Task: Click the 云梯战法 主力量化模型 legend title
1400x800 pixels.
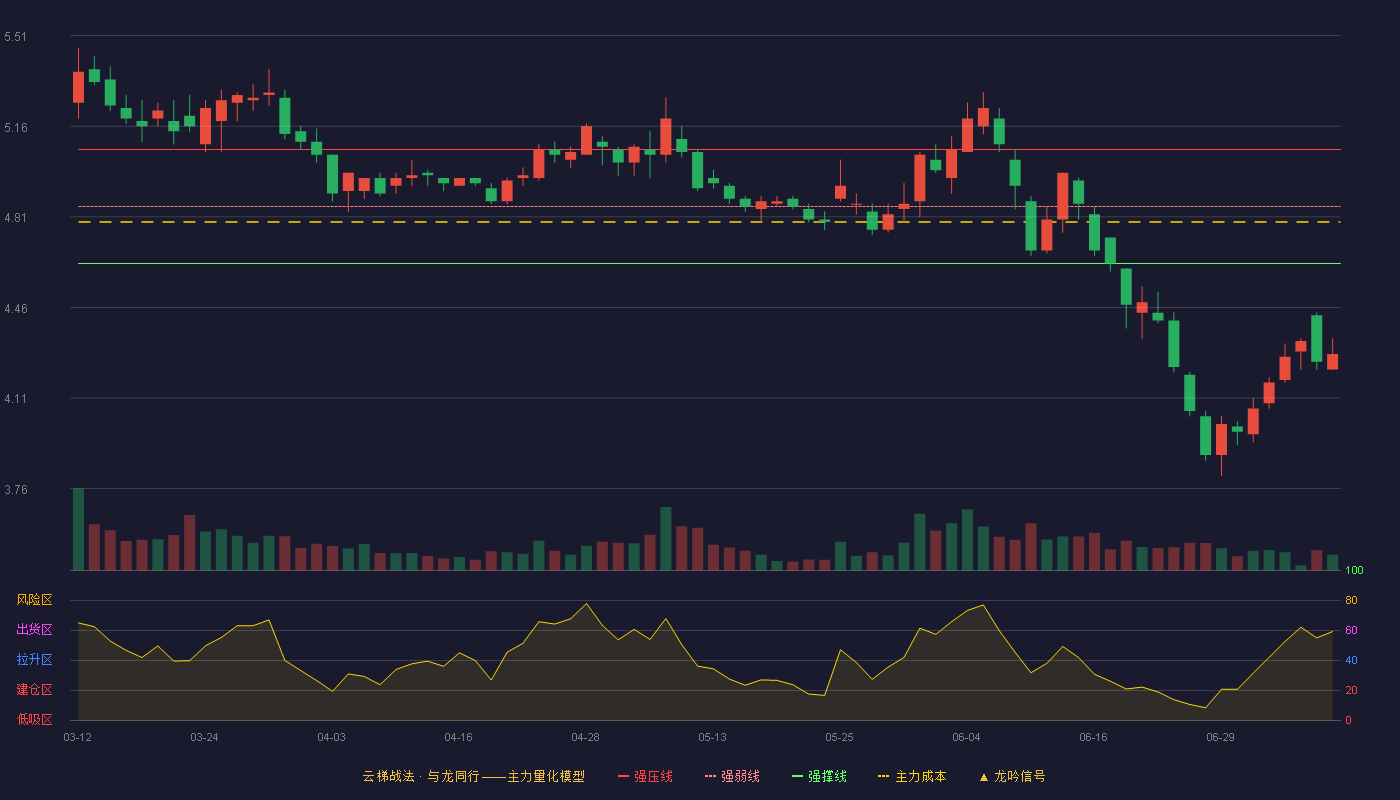Action: (473, 776)
